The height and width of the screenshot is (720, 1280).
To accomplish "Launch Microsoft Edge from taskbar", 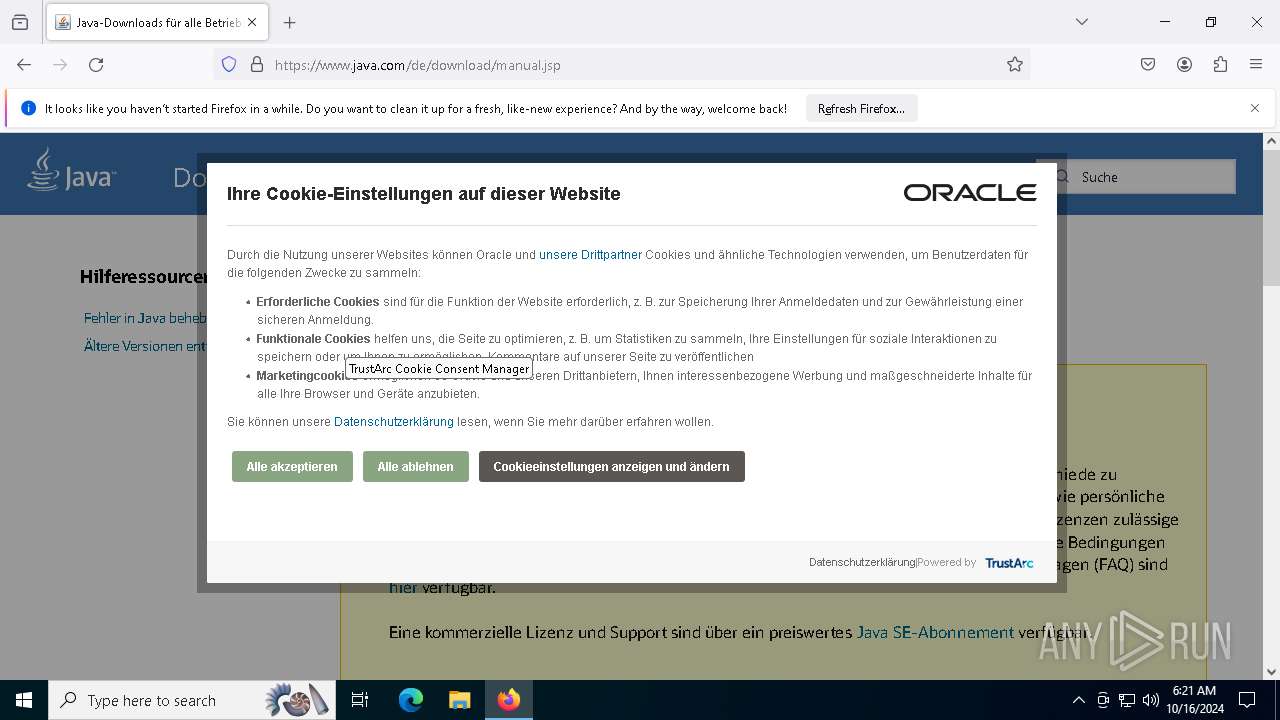I will [411, 700].
